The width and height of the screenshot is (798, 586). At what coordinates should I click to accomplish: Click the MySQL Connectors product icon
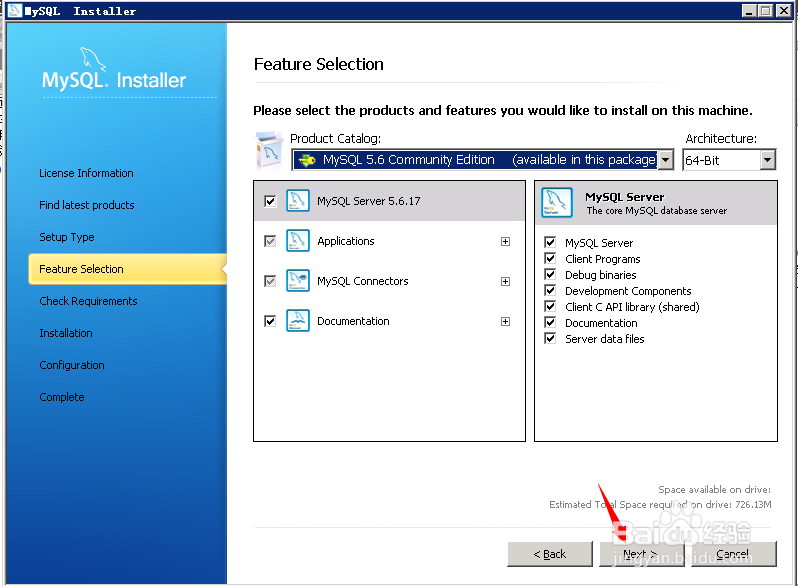point(298,281)
